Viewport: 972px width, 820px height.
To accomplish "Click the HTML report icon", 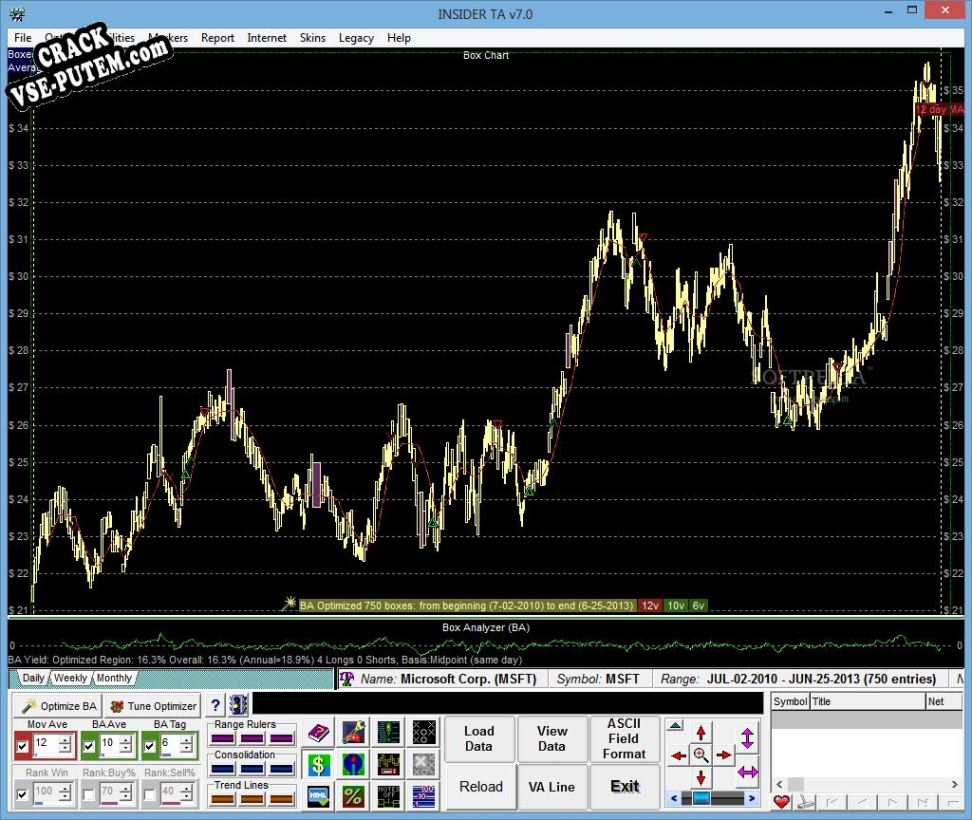I will 319,796.
